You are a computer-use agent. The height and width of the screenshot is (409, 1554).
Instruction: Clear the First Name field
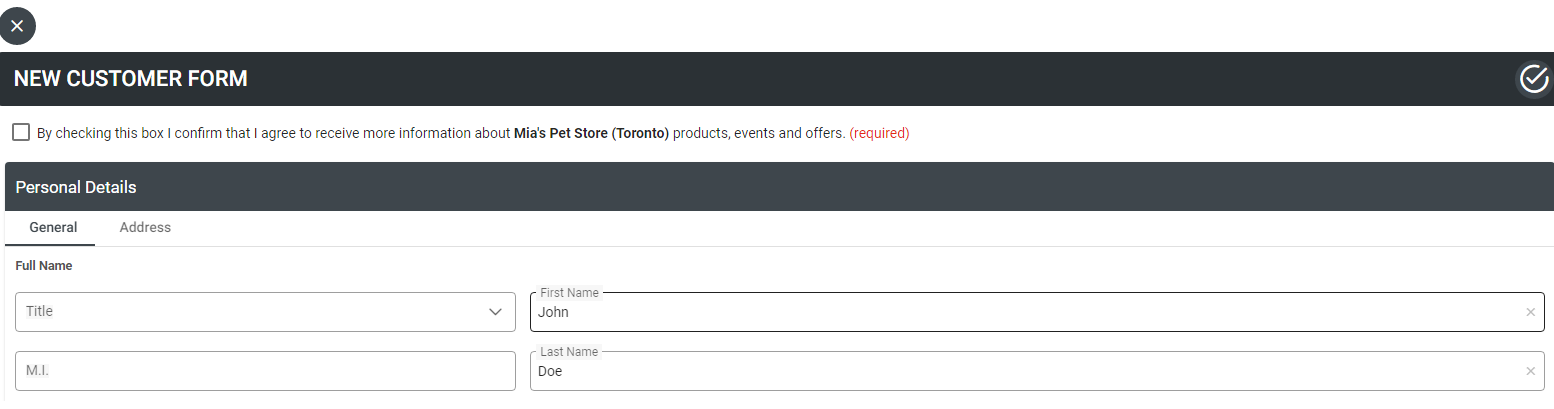tap(1530, 313)
